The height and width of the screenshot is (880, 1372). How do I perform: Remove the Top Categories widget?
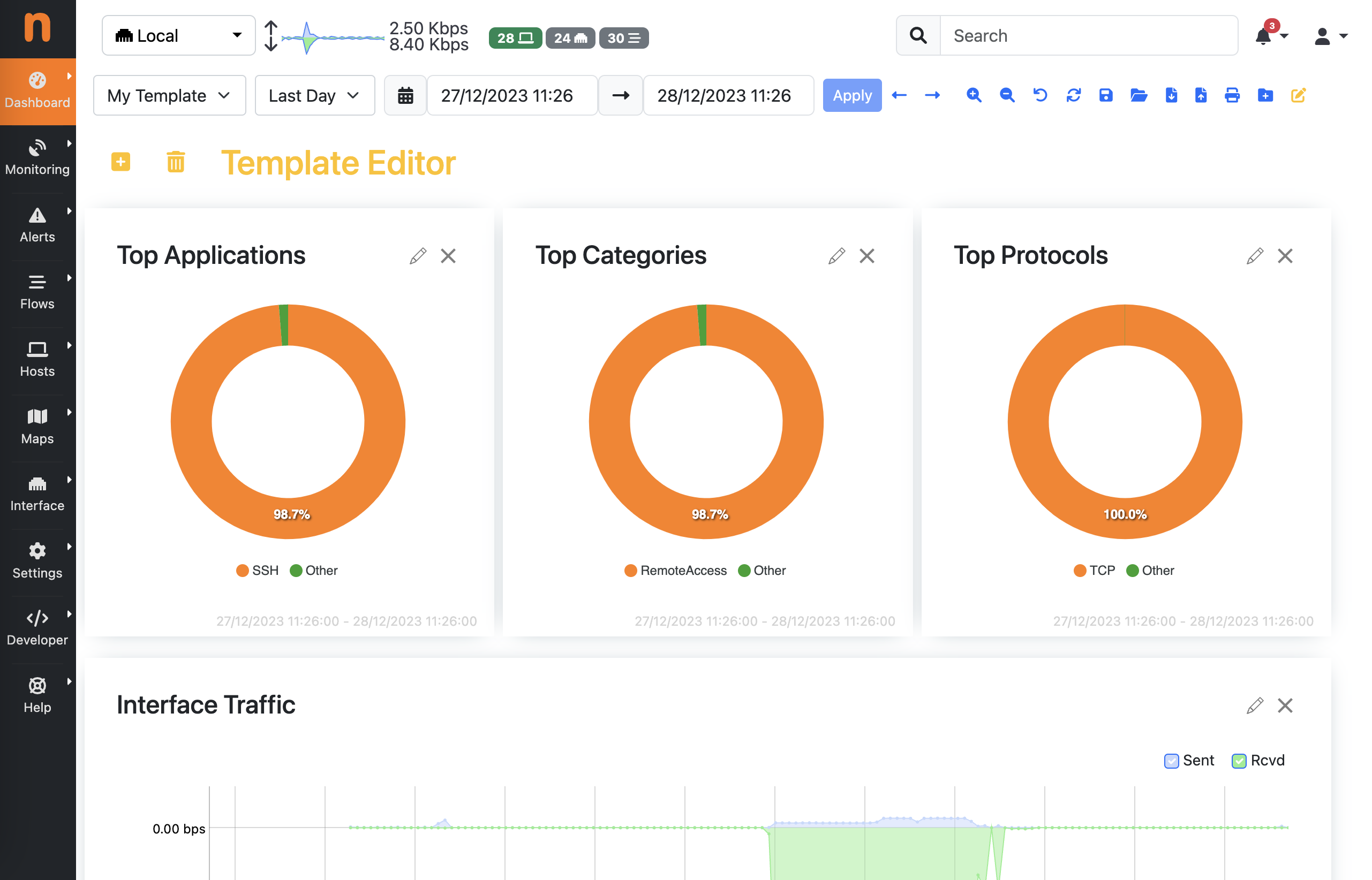[x=866, y=256]
